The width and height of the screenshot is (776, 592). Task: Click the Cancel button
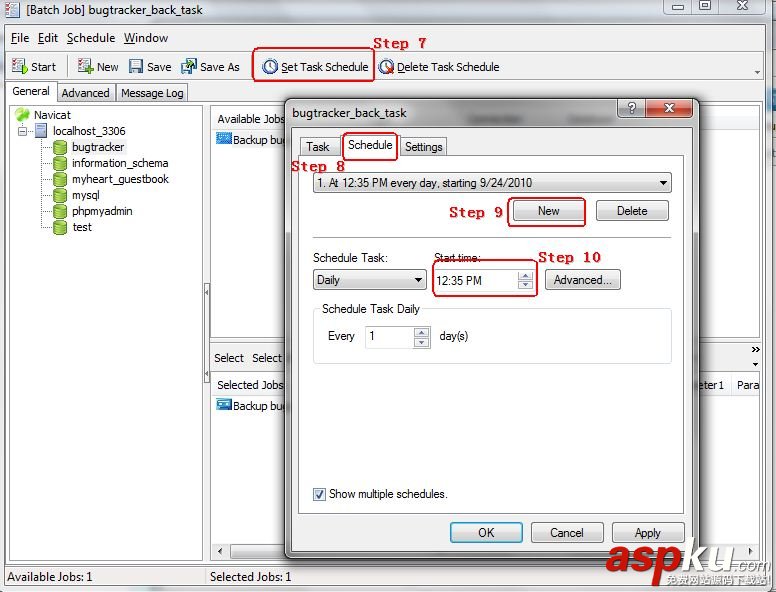pyautogui.click(x=567, y=533)
